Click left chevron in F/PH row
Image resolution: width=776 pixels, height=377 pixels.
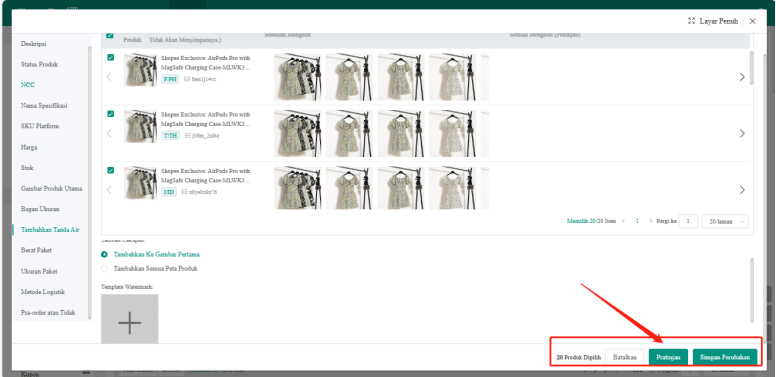click(x=109, y=77)
